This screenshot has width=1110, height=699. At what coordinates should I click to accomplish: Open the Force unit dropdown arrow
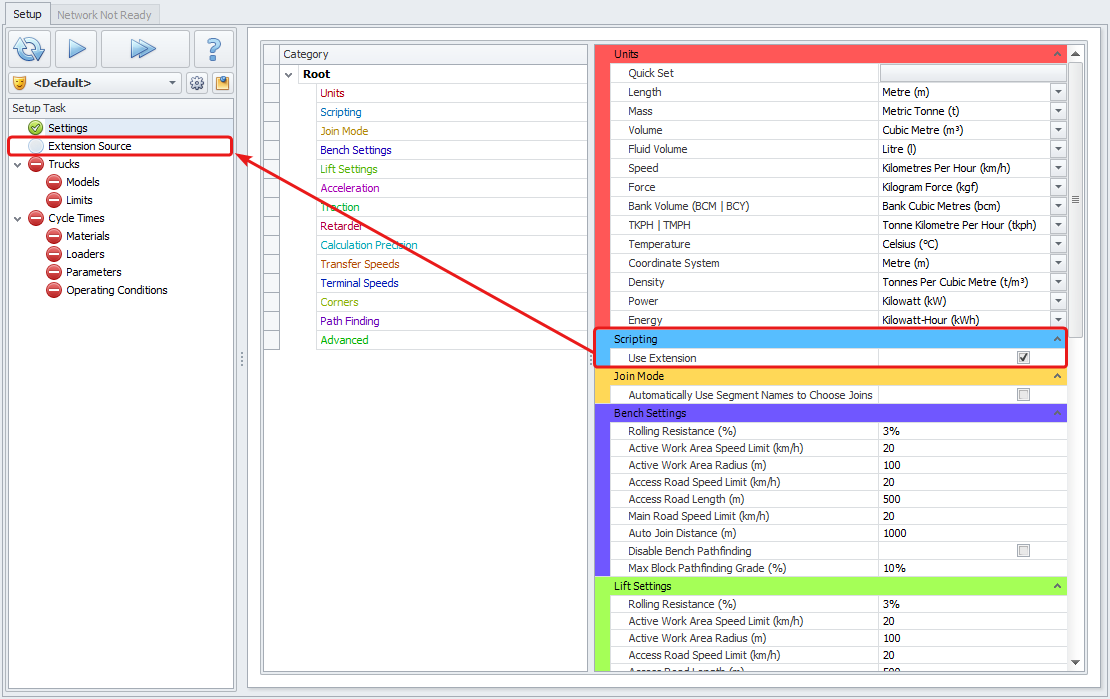point(1058,187)
